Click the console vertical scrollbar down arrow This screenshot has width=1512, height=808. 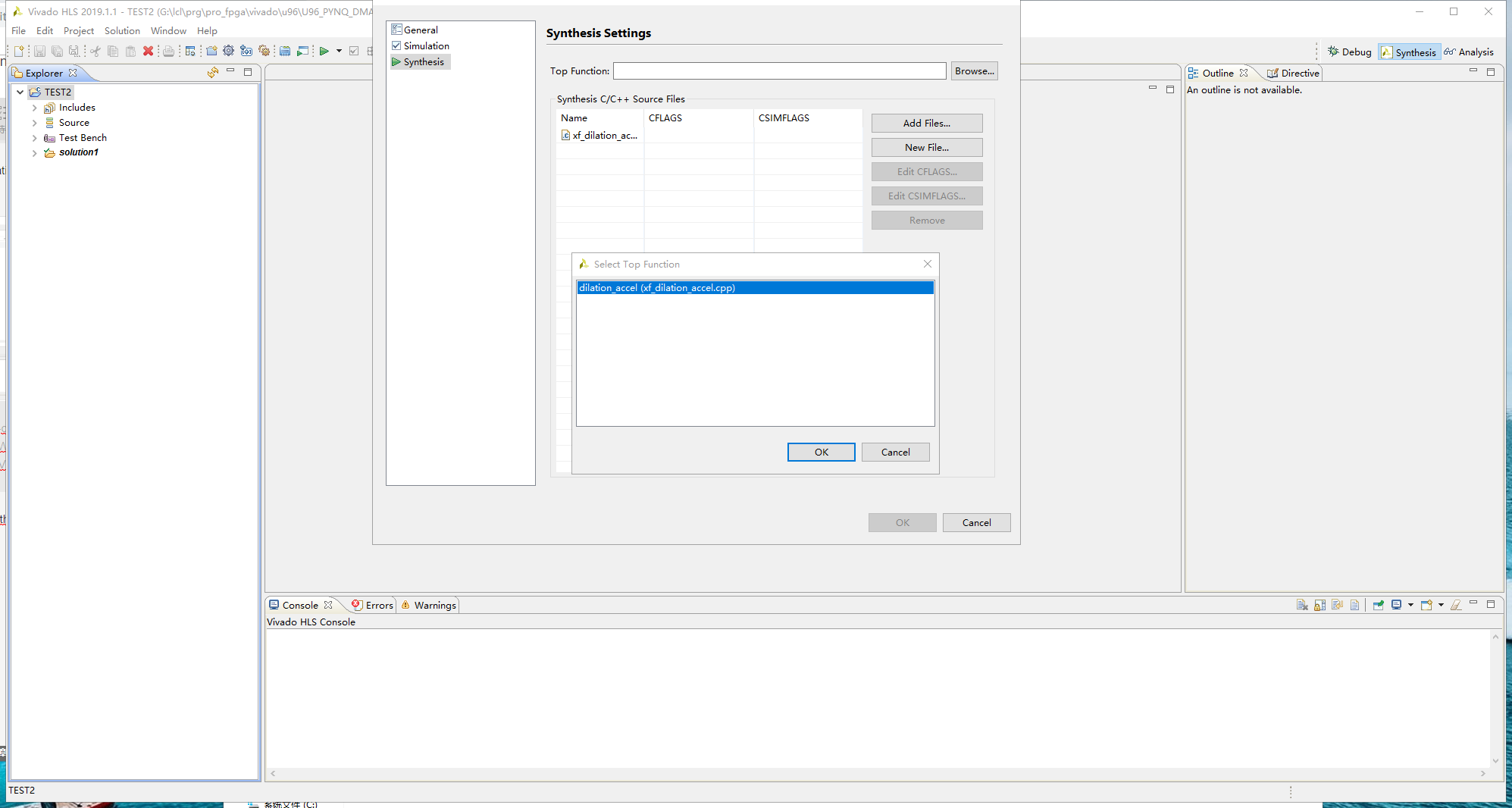click(1495, 760)
